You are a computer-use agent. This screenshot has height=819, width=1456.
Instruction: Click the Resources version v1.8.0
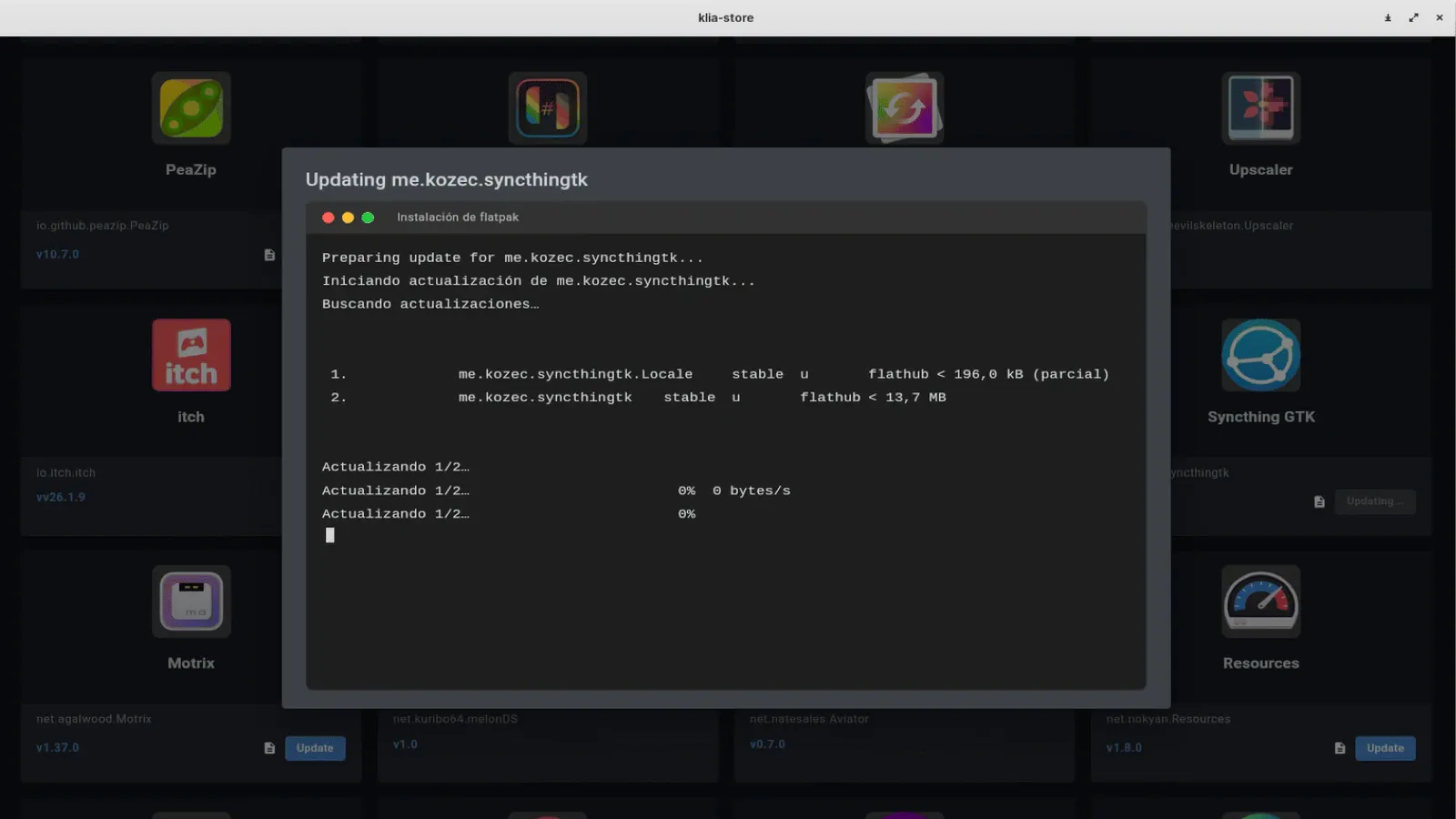pos(1124,748)
